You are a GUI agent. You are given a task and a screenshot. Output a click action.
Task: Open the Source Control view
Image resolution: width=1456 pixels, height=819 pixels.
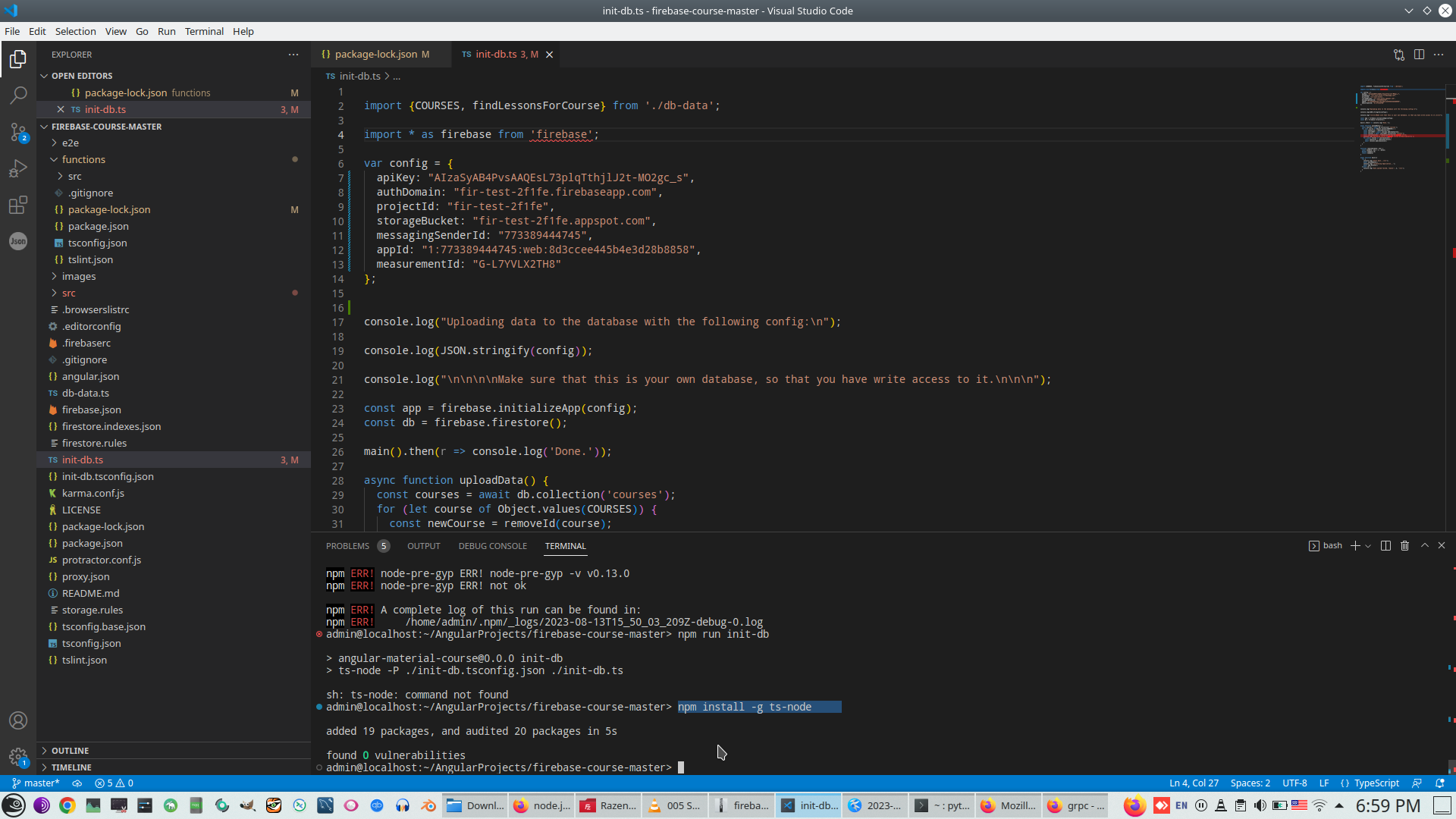[x=18, y=132]
